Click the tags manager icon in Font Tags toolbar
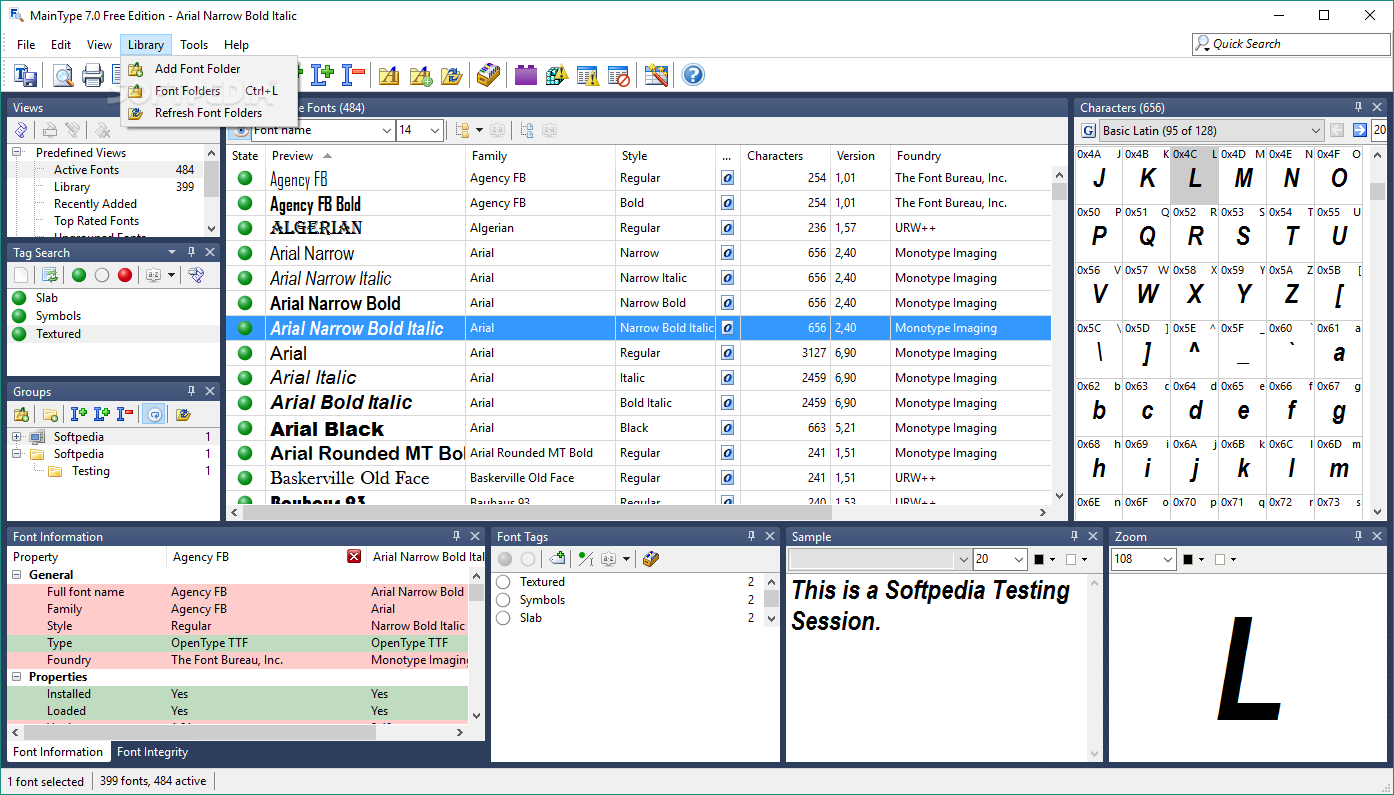Viewport: 1394px width, 795px height. 651,559
